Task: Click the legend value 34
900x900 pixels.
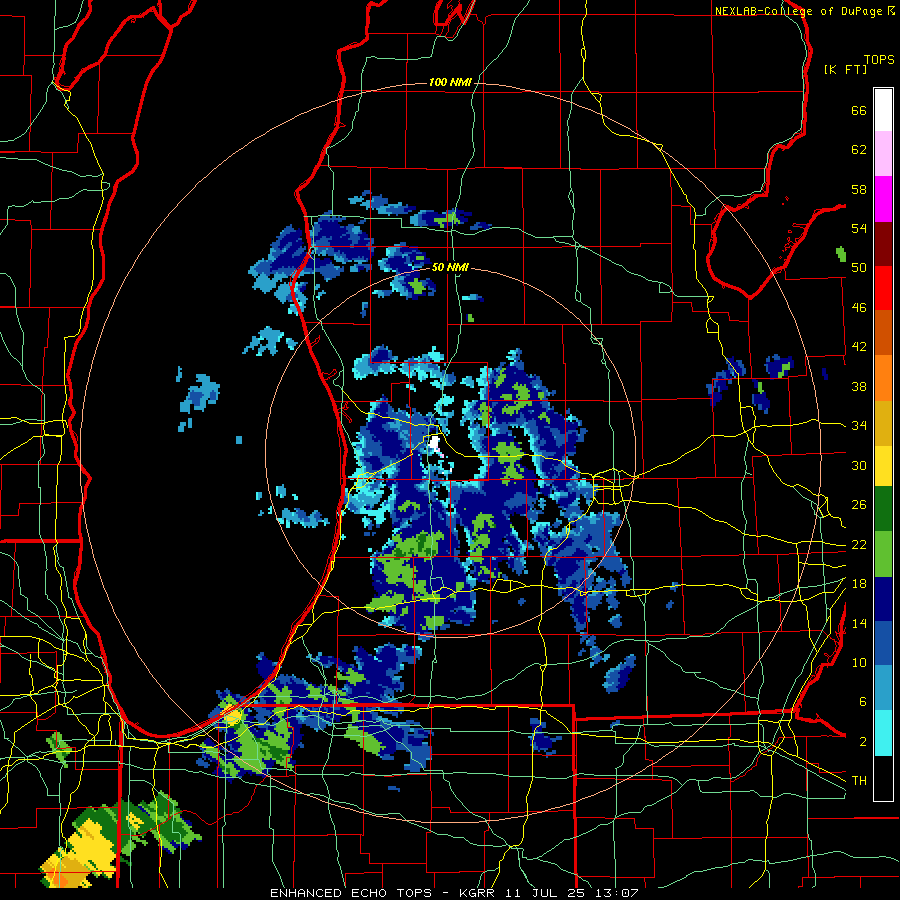Action: point(859,426)
